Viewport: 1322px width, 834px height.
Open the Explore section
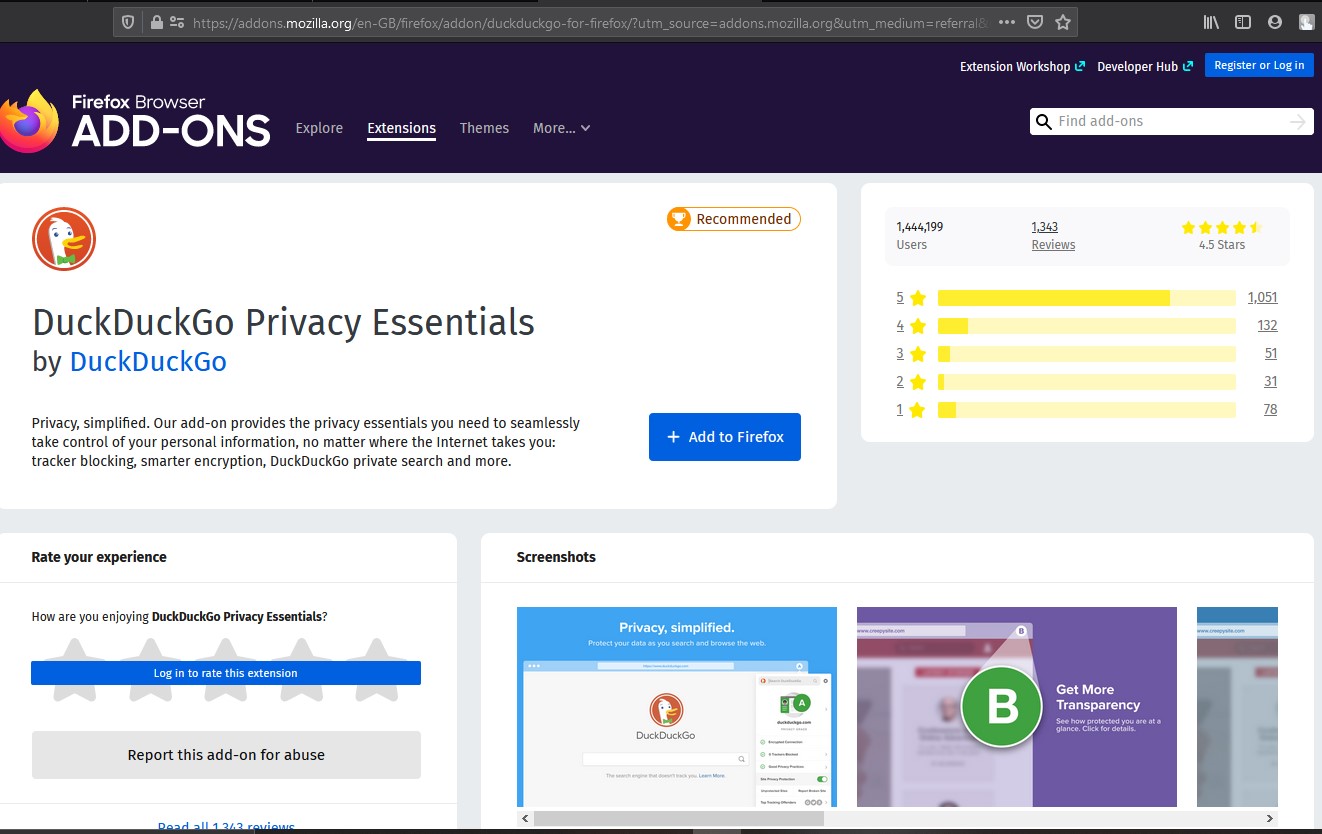click(x=319, y=128)
